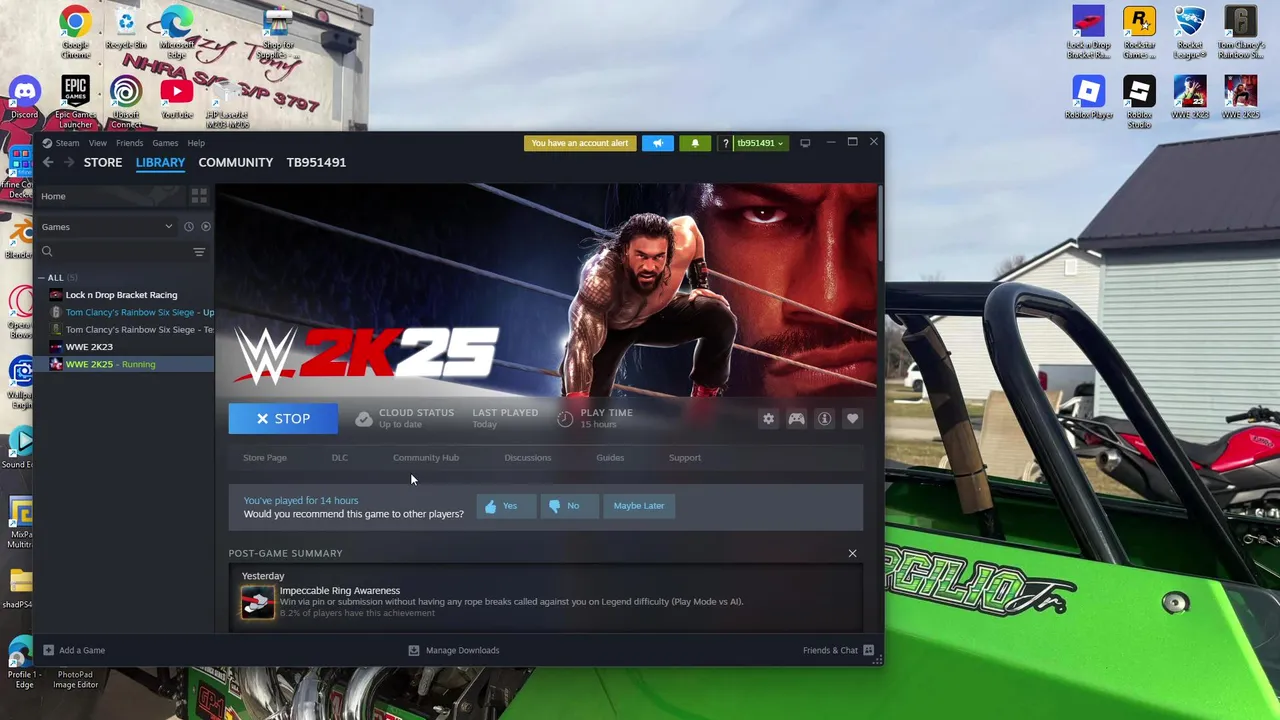Open Manage Downloads

click(454, 650)
